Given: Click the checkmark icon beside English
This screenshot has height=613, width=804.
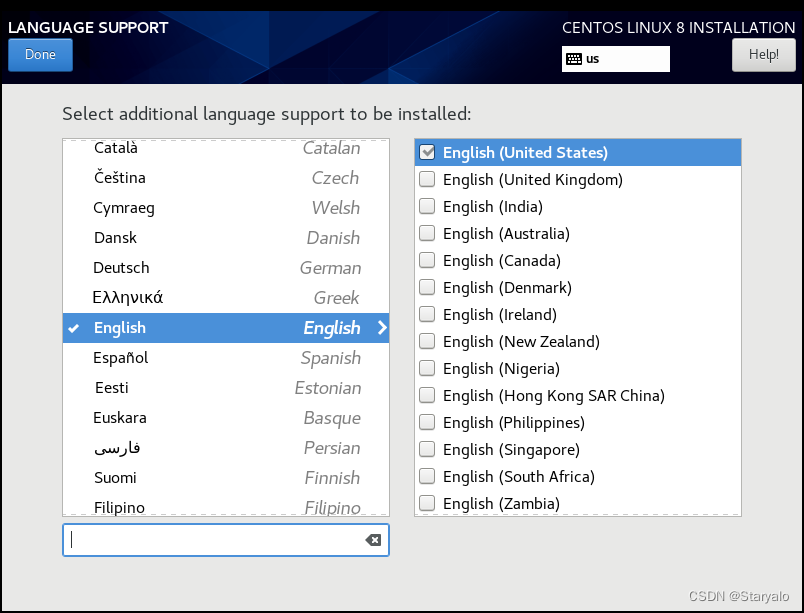Looking at the screenshot, I should (74, 328).
